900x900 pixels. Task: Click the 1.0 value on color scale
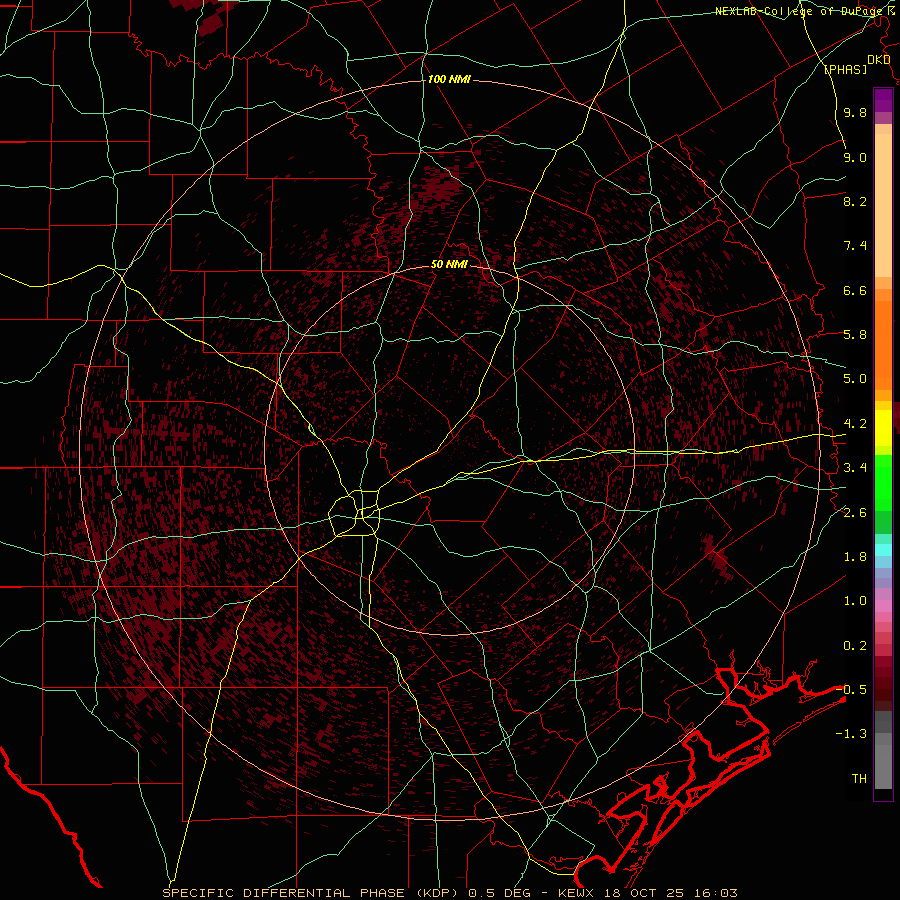(x=855, y=601)
